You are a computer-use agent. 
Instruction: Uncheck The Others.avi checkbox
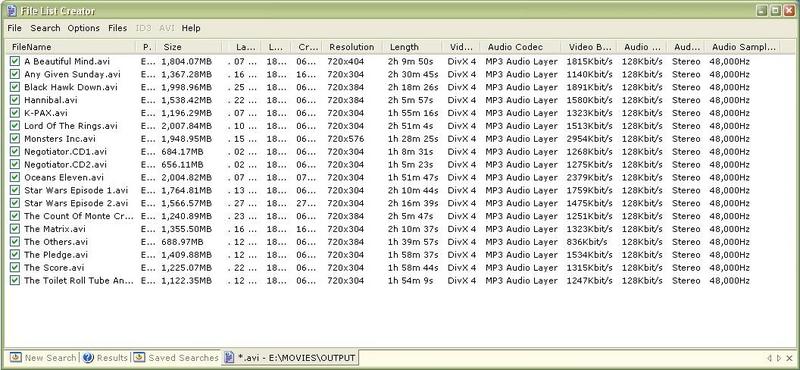pyautogui.click(x=15, y=242)
